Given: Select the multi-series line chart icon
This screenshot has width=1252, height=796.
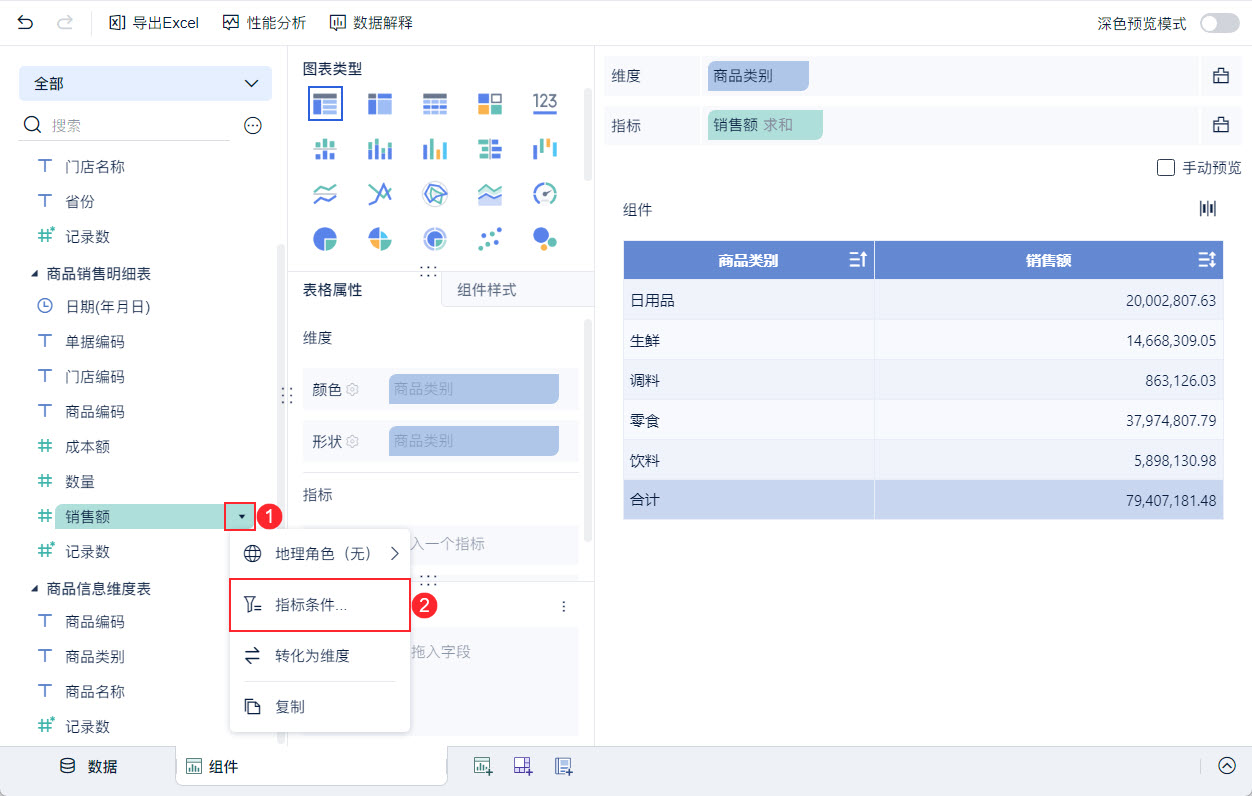Looking at the screenshot, I should 380,194.
